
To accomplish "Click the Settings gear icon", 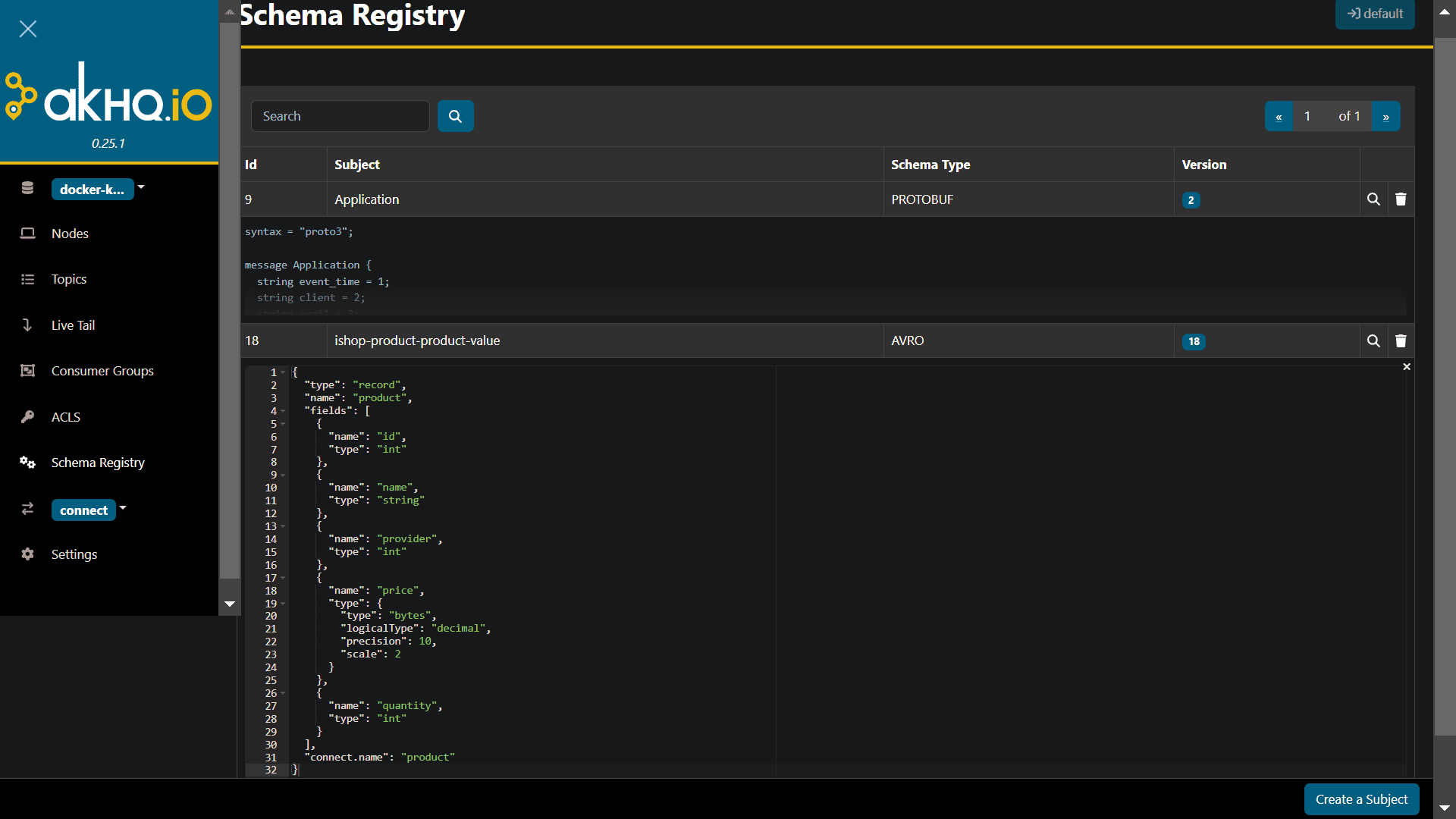I will 28,554.
